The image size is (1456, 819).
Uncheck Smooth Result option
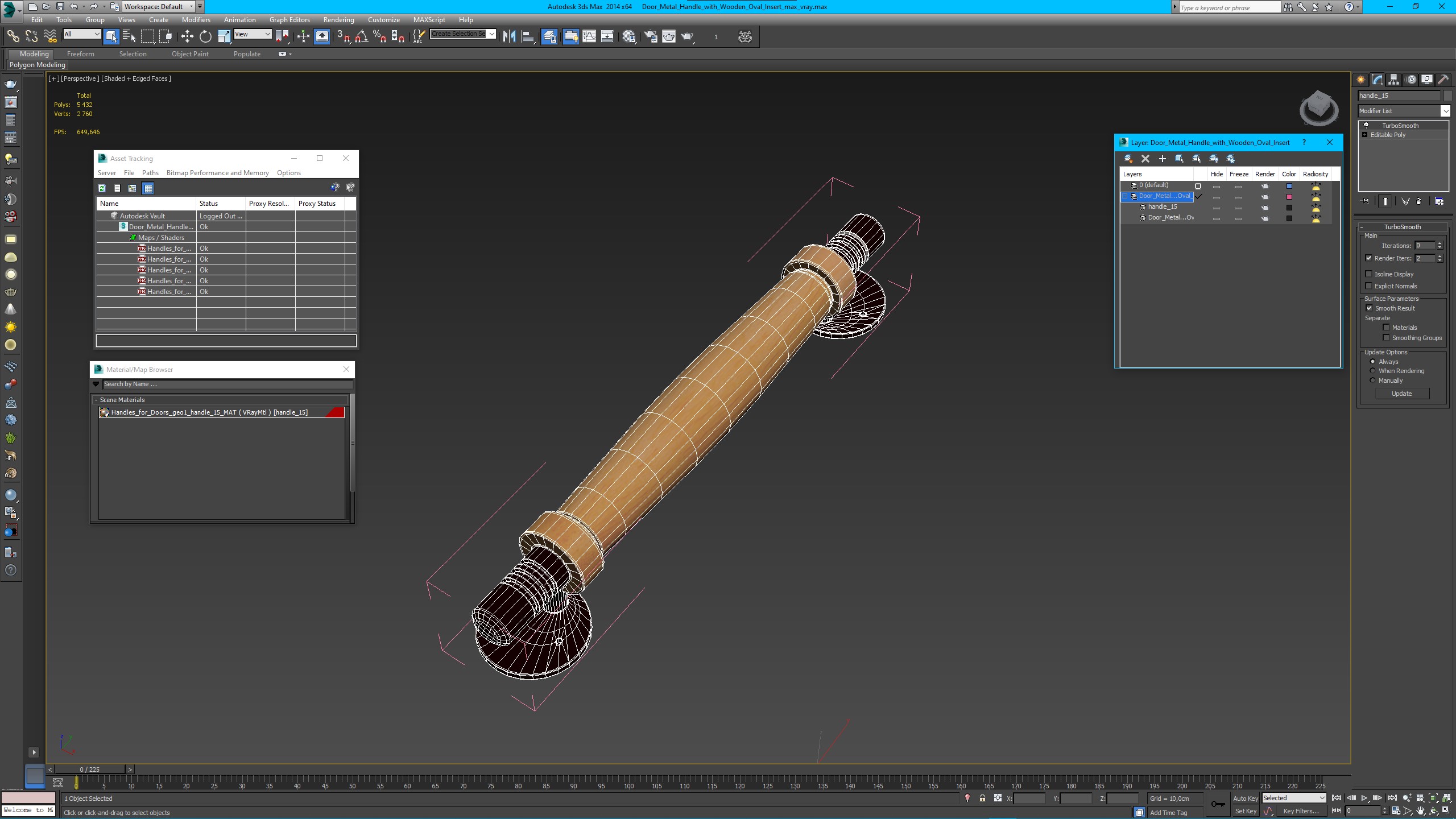coord(1369,308)
